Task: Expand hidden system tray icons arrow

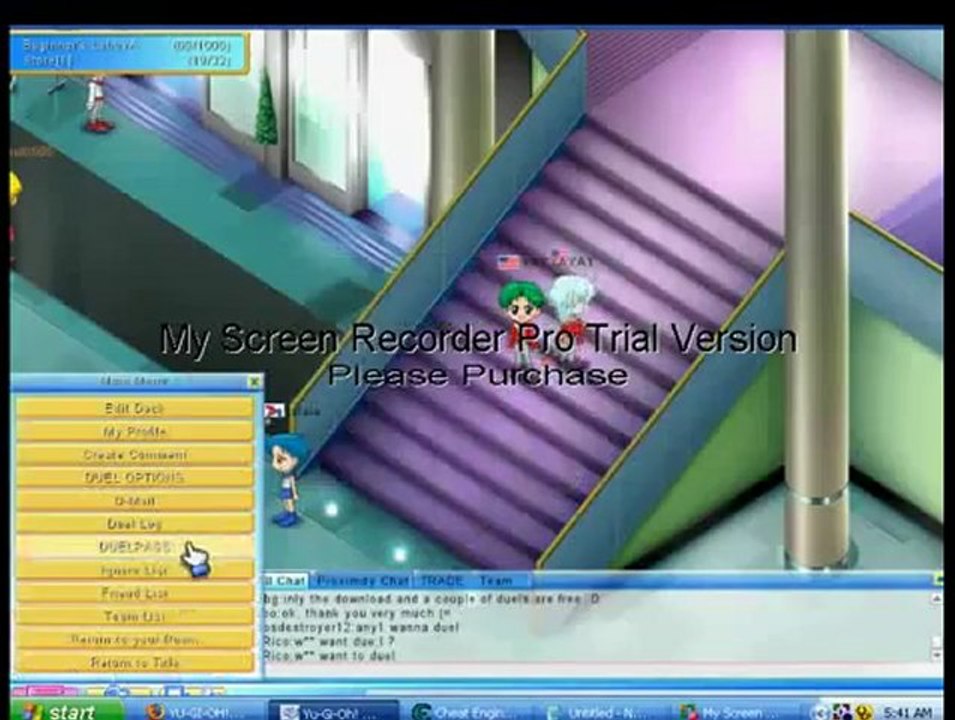Action: pyautogui.click(x=820, y=711)
